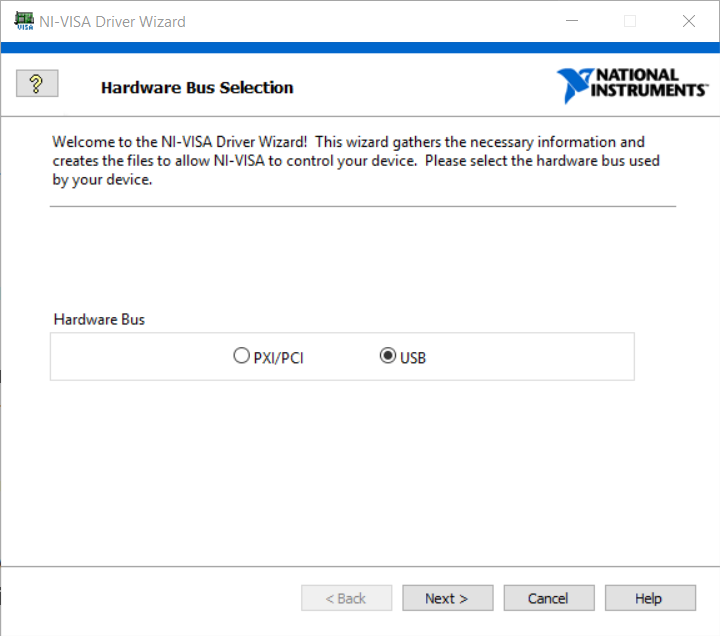Viewport: 720px width, 636px height.
Task: Click the USB option label text
Action: [x=413, y=358]
